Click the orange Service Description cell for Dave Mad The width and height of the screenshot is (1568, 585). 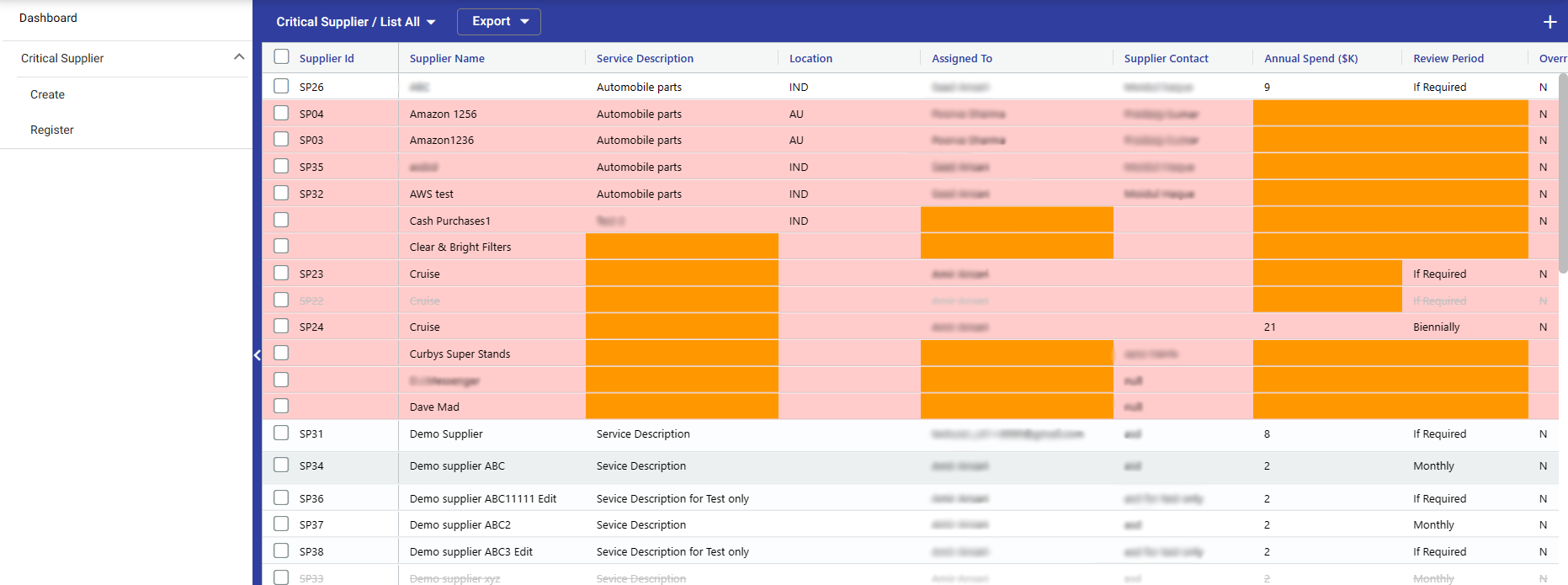pos(682,407)
